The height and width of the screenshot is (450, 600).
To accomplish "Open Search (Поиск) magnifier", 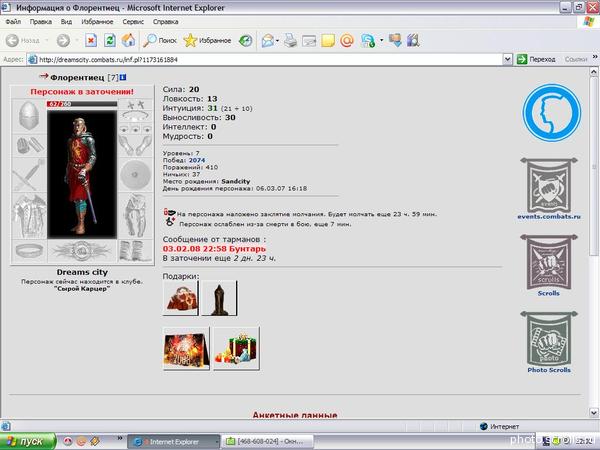I will coord(160,40).
